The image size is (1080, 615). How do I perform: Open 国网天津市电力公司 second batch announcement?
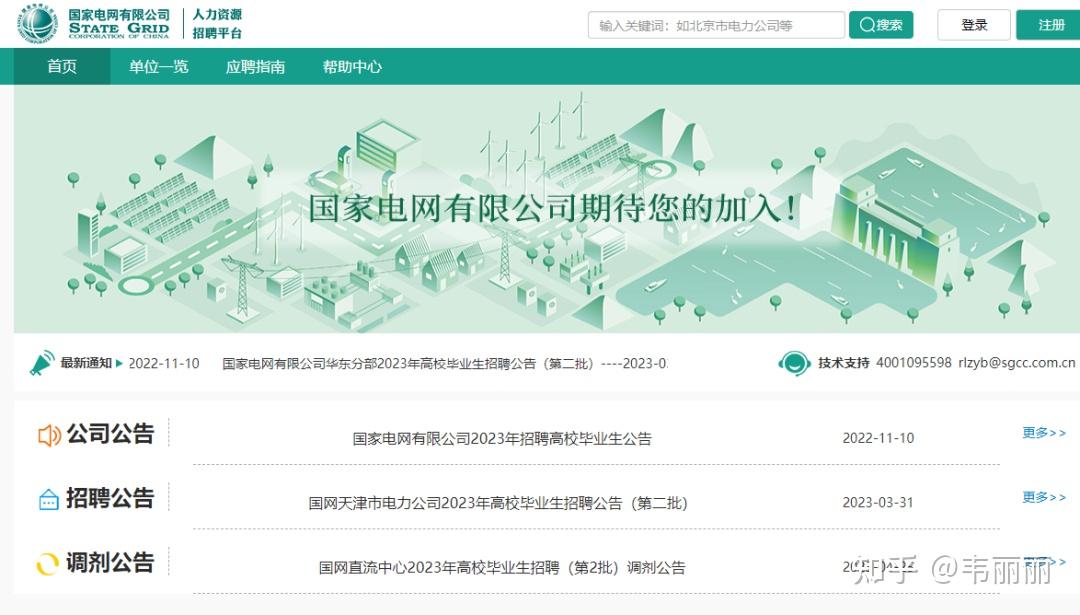click(498, 503)
